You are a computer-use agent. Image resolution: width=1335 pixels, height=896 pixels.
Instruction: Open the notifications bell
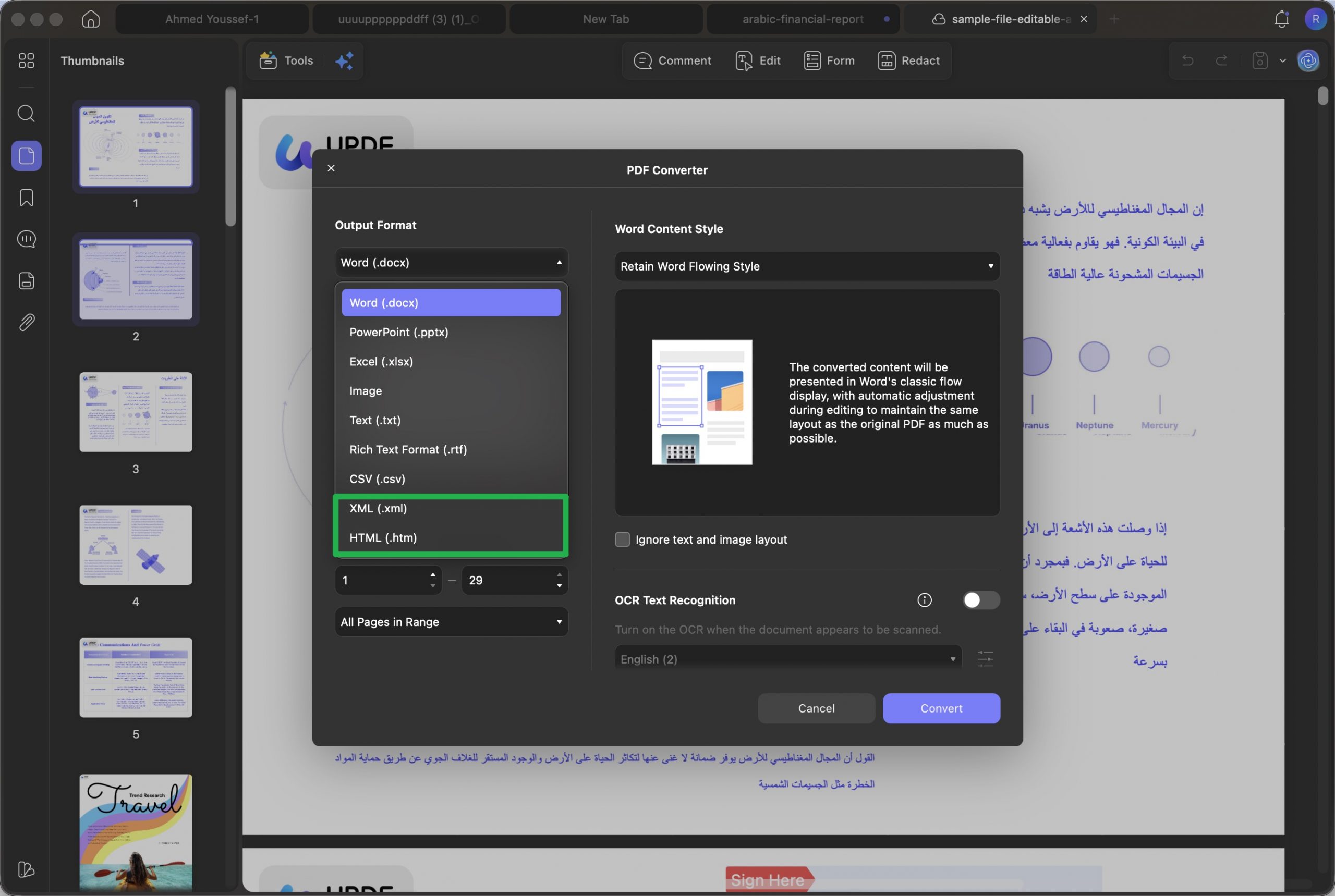click(x=1282, y=19)
